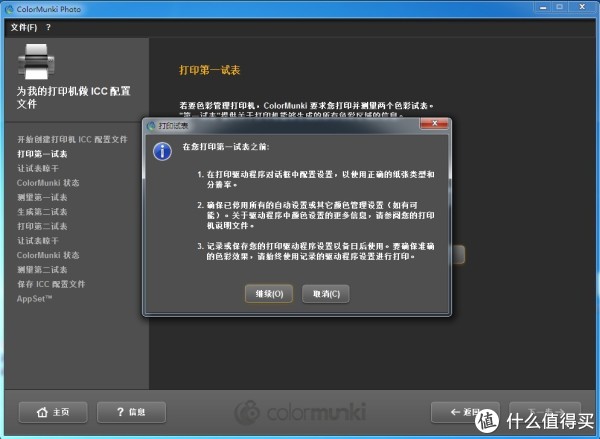Click the blue information icon in dialog
Image resolution: width=600 pixels, height=439 pixels.
[x=162, y=152]
